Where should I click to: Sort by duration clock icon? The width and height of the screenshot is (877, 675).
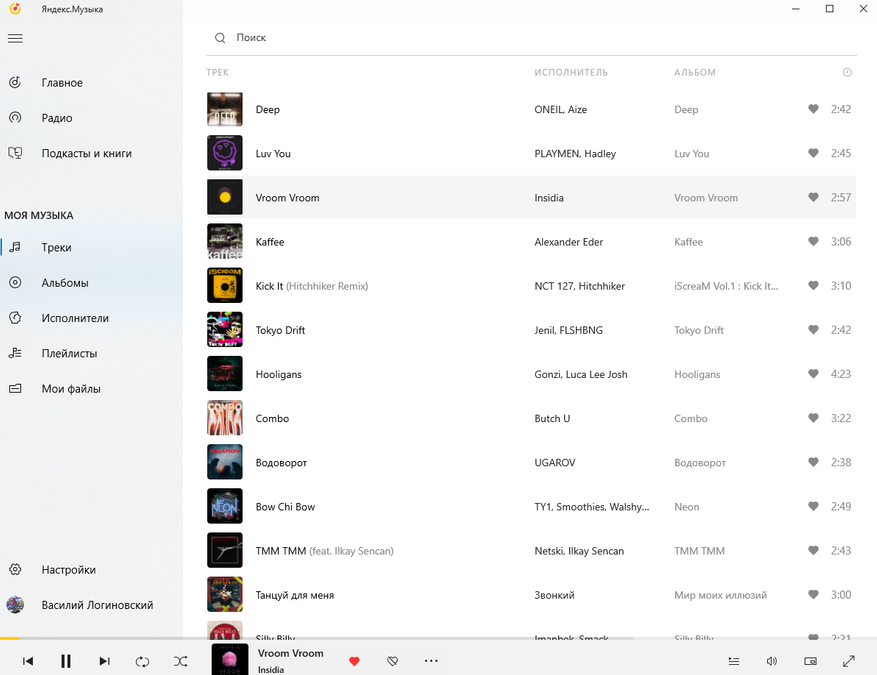pos(847,72)
